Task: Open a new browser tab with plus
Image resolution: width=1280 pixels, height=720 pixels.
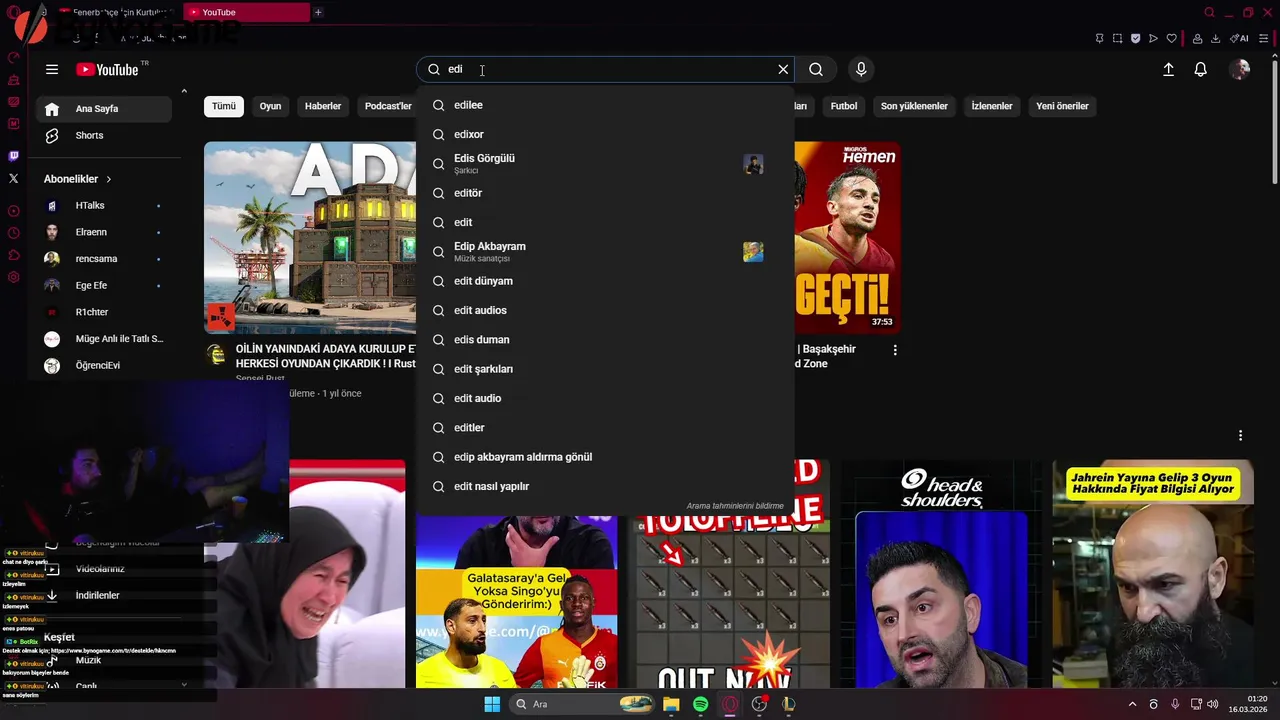Action: click(318, 12)
